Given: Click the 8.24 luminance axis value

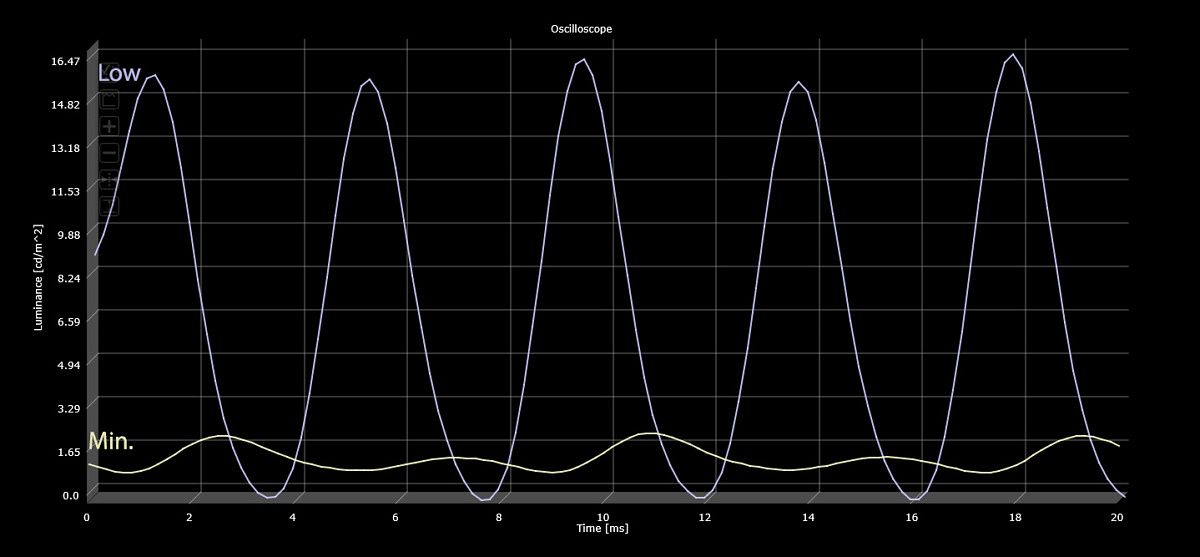Looking at the screenshot, I should coord(69,278).
